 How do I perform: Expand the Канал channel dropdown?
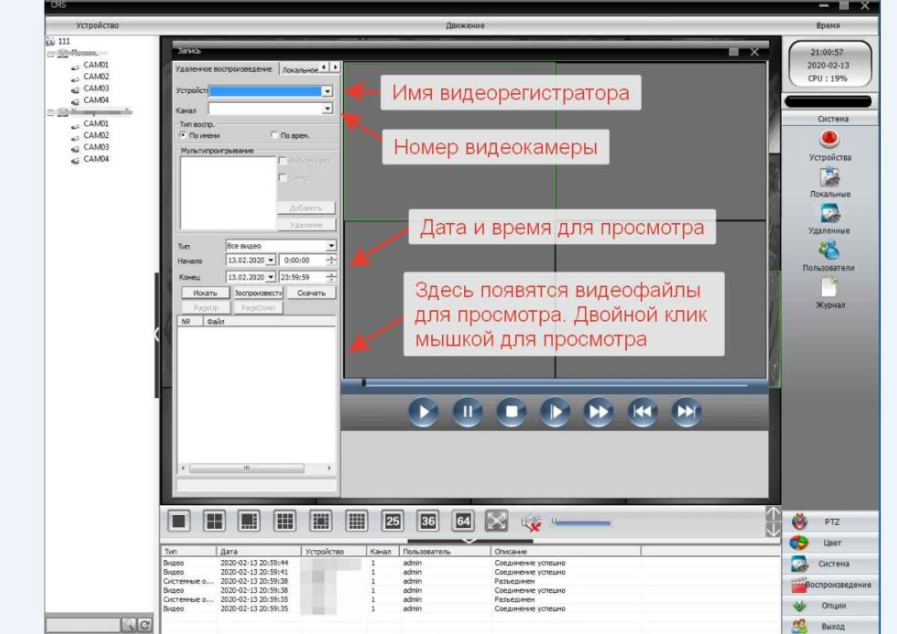[x=327, y=109]
